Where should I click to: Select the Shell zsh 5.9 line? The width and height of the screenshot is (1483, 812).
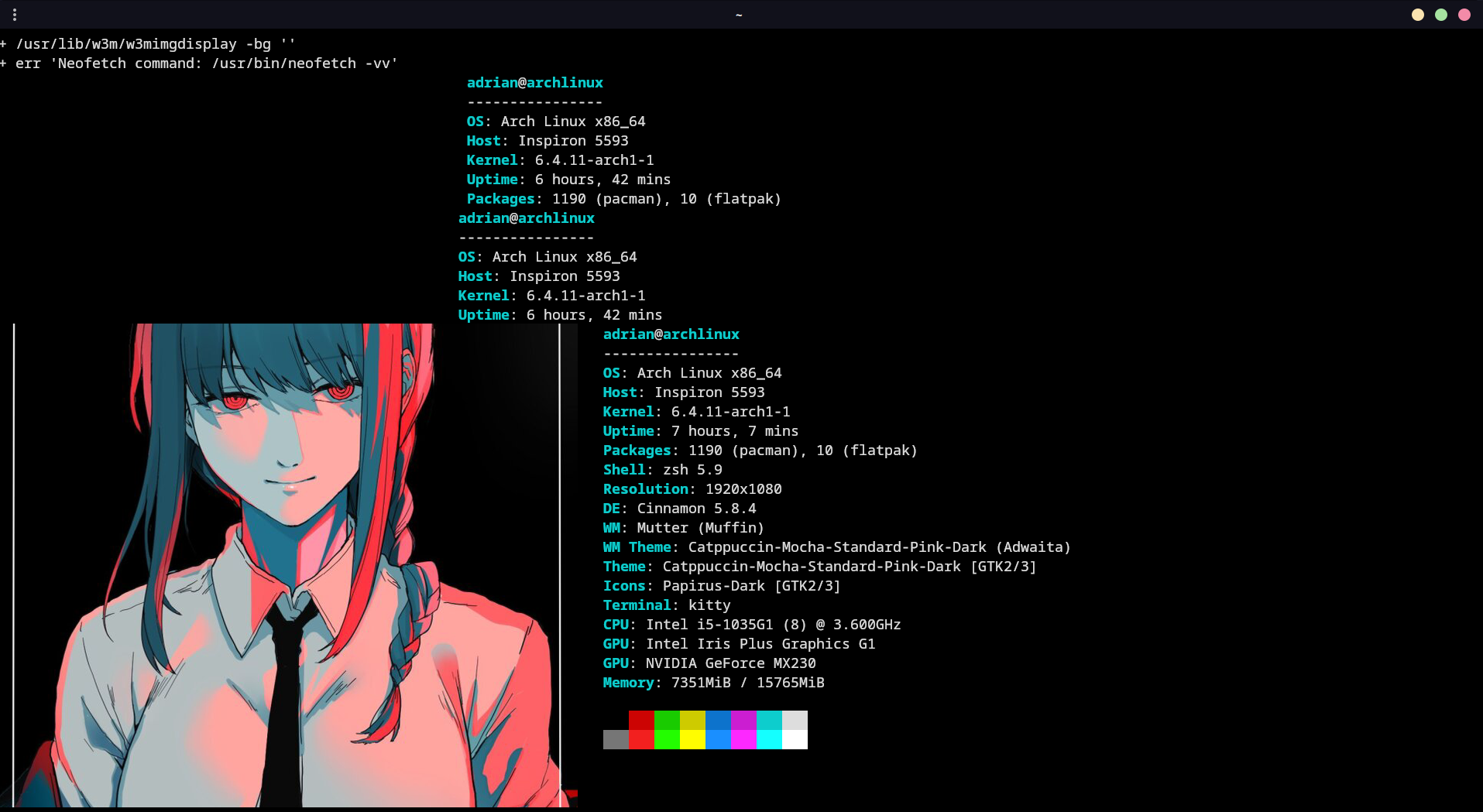pos(661,469)
